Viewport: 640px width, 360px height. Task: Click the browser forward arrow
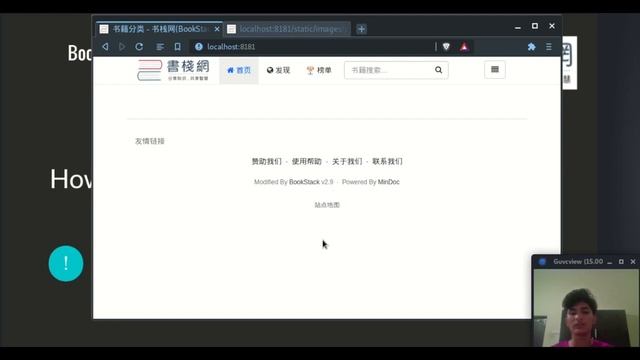tap(122, 47)
